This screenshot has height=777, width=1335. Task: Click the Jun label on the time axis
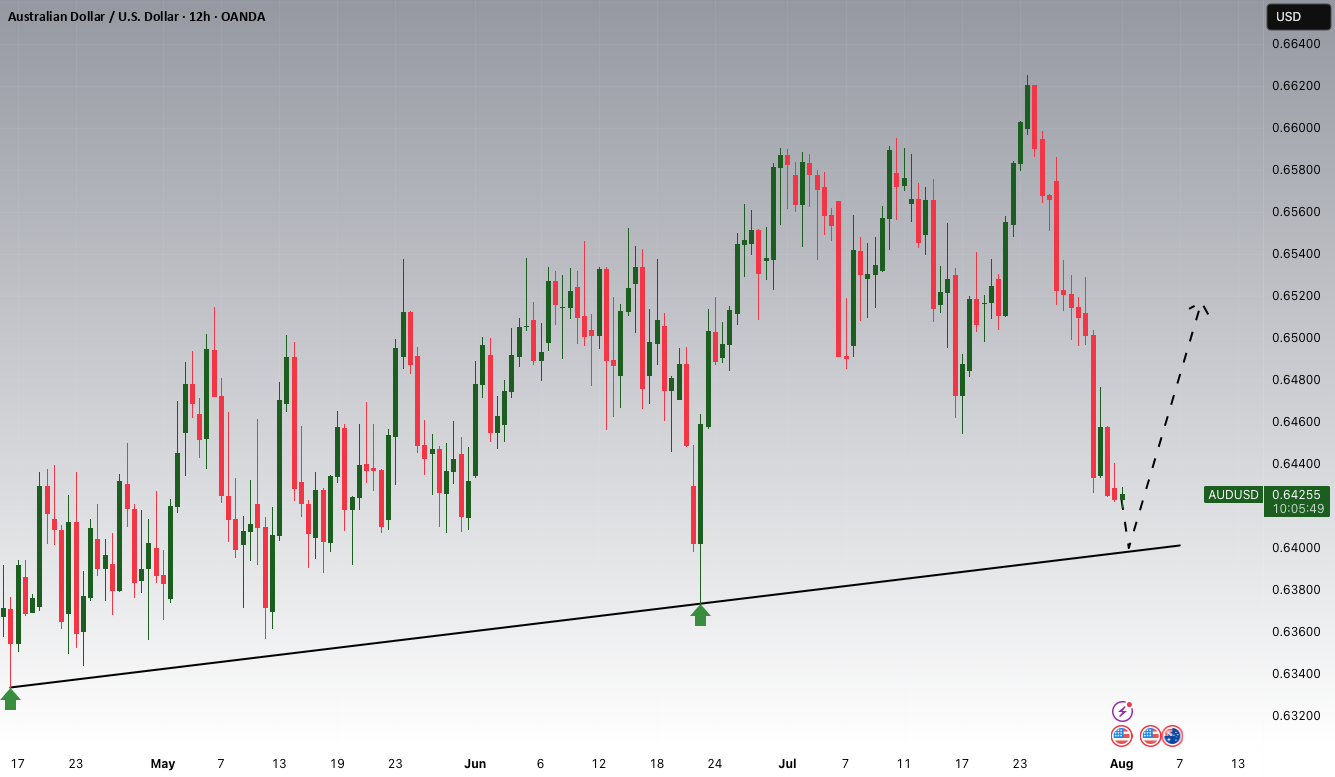tap(475, 764)
